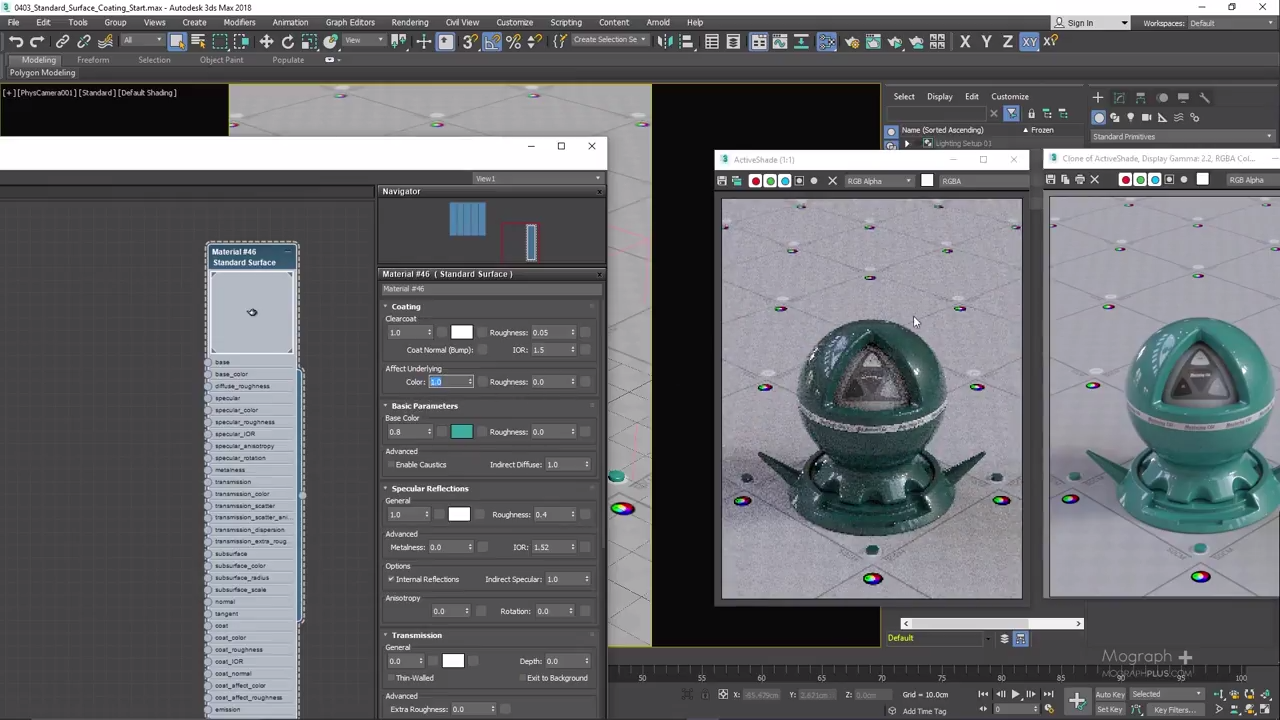The height and width of the screenshot is (720, 1280).
Task: Enable the Enable Caustics checkbox
Action: (391, 464)
